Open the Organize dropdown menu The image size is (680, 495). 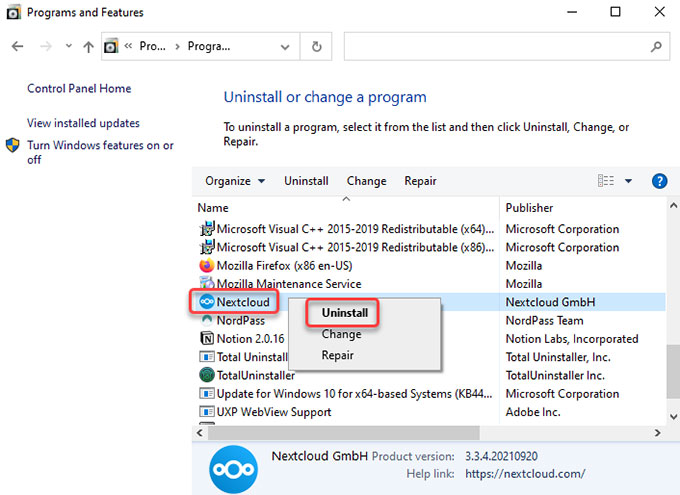pyautogui.click(x=235, y=181)
